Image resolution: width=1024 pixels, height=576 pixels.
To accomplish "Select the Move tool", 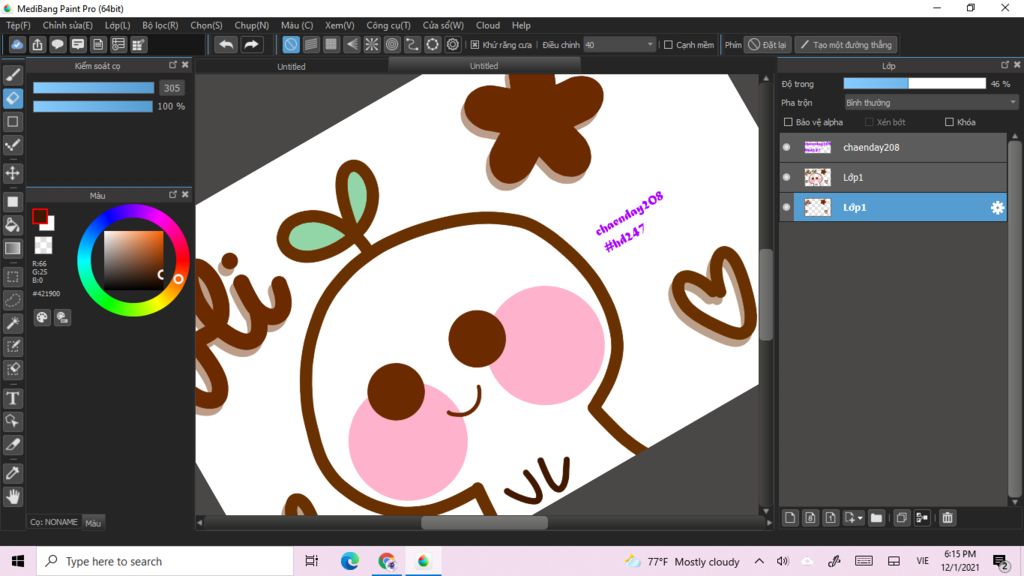I will tap(12, 173).
